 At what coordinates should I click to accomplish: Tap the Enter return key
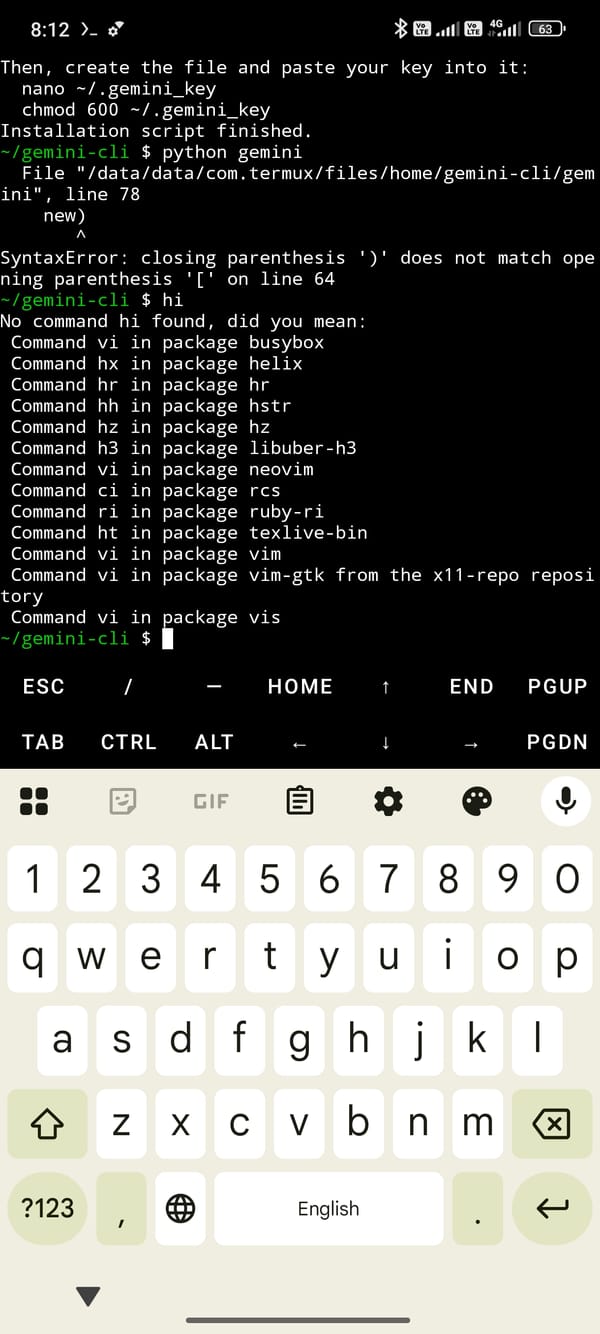click(552, 1208)
